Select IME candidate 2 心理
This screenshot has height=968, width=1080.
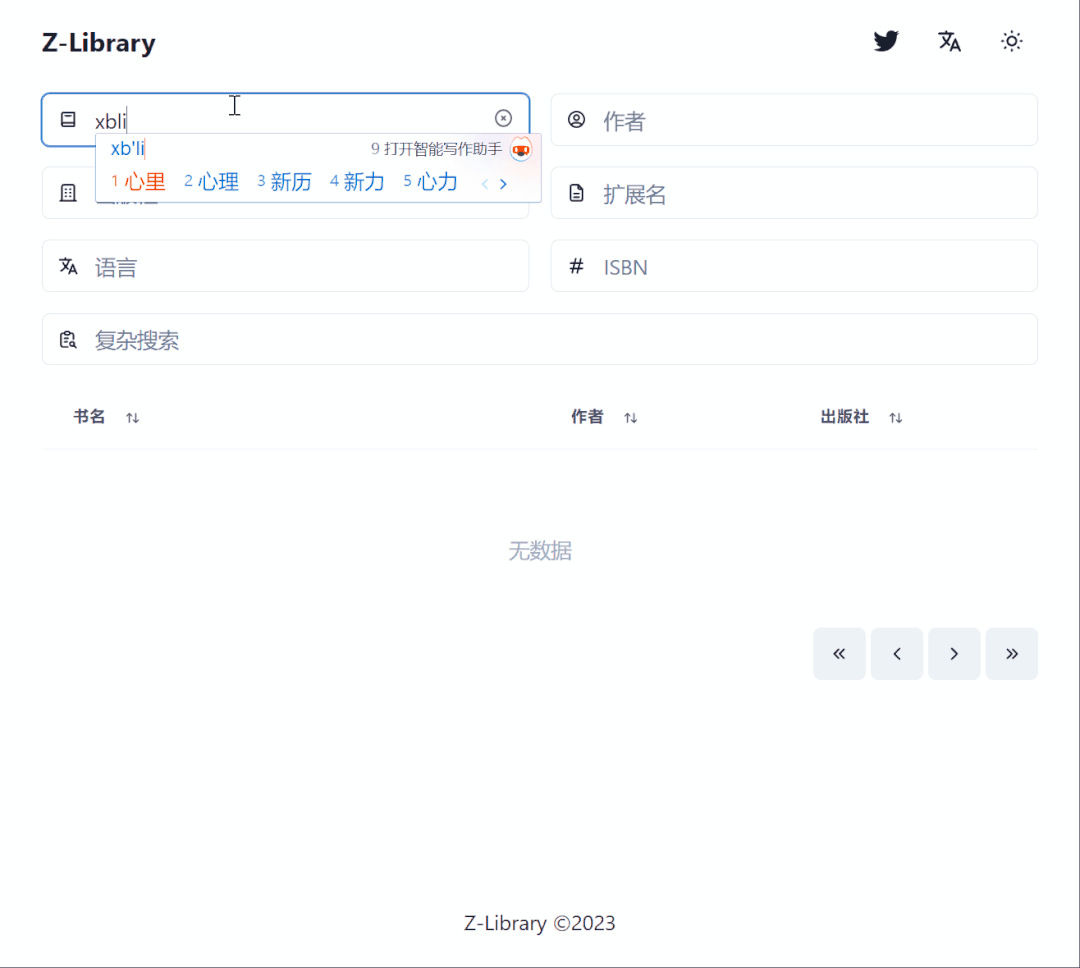[x=211, y=182]
